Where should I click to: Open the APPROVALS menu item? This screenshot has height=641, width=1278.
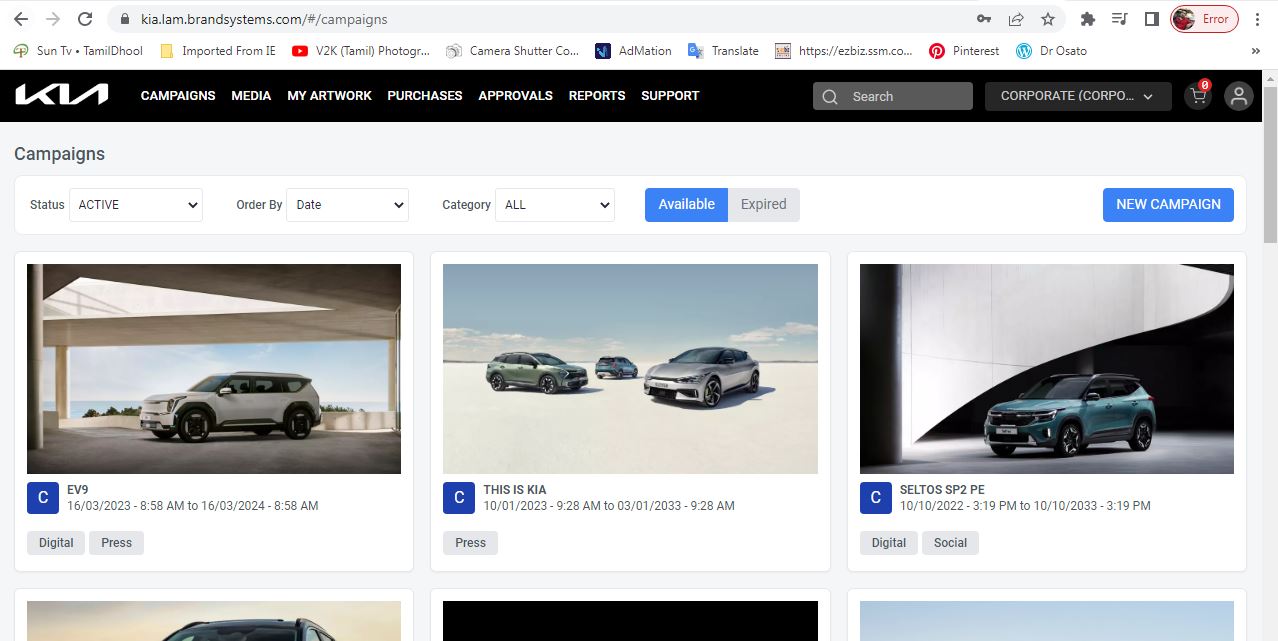pyautogui.click(x=515, y=96)
